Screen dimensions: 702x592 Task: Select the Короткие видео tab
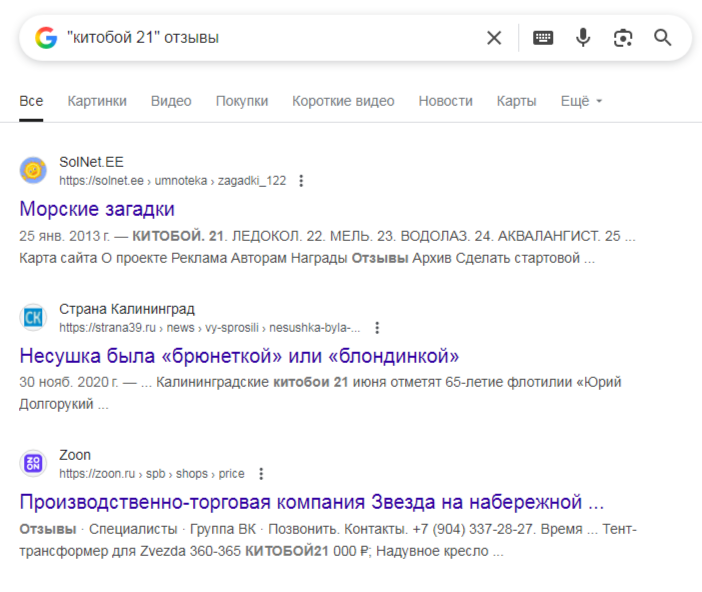[x=343, y=101]
